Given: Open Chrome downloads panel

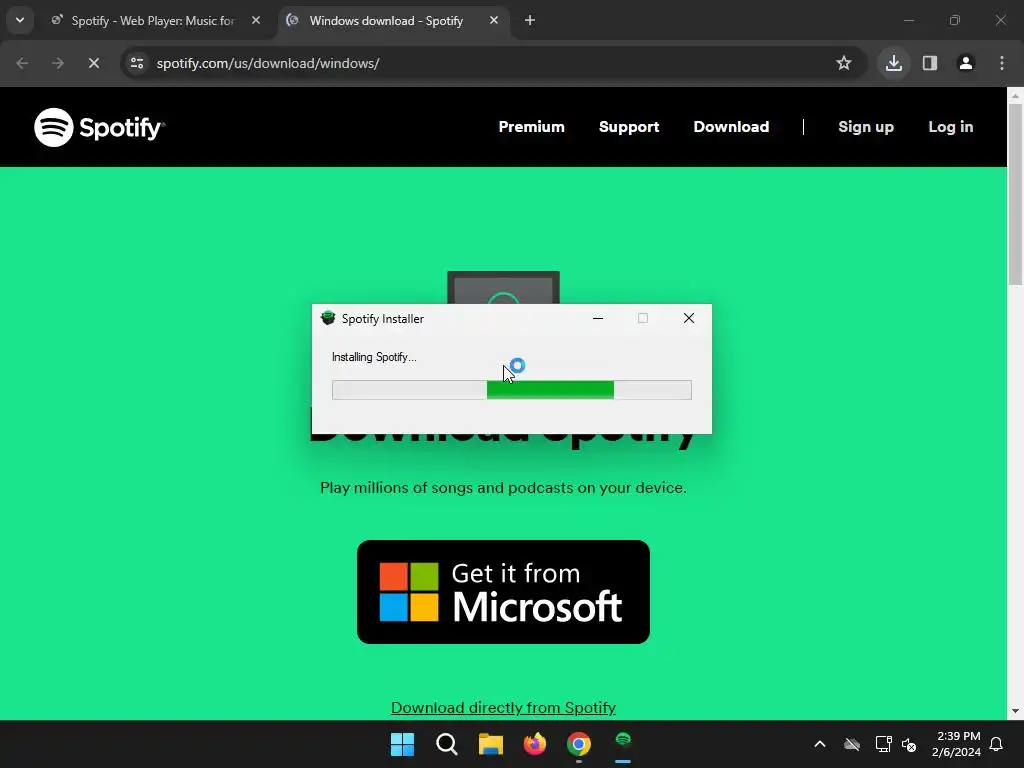Looking at the screenshot, I should (894, 63).
